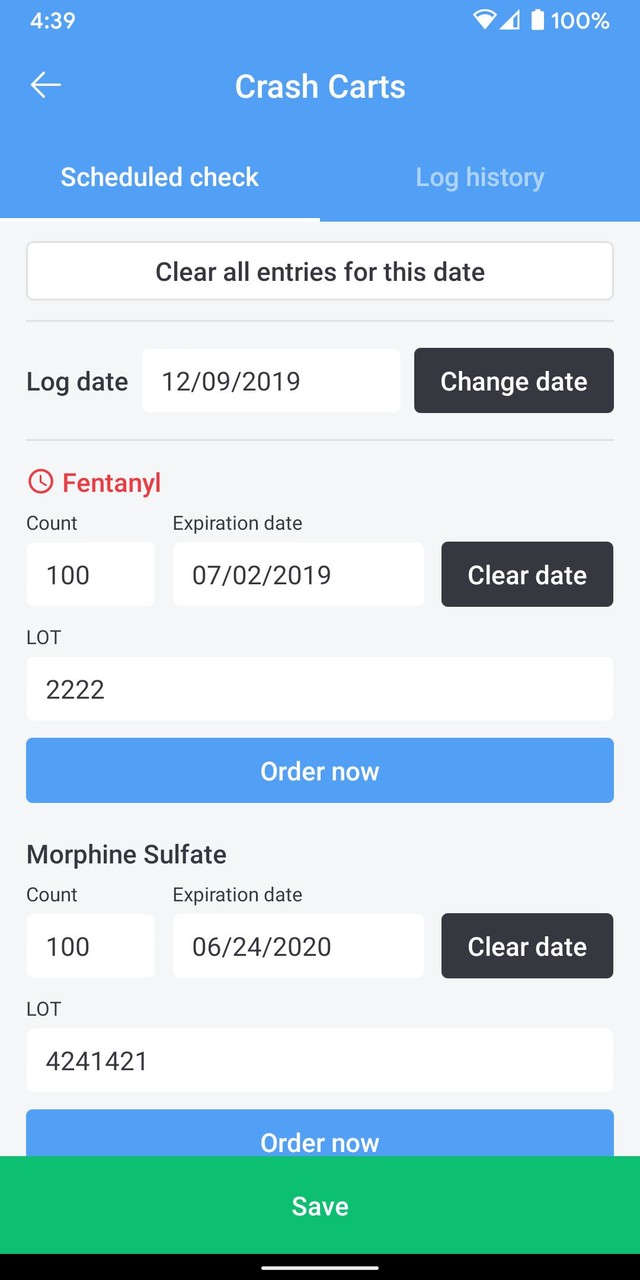Select the Morphine Sulfate Count field
The height and width of the screenshot is (1280, 640).
90,946
